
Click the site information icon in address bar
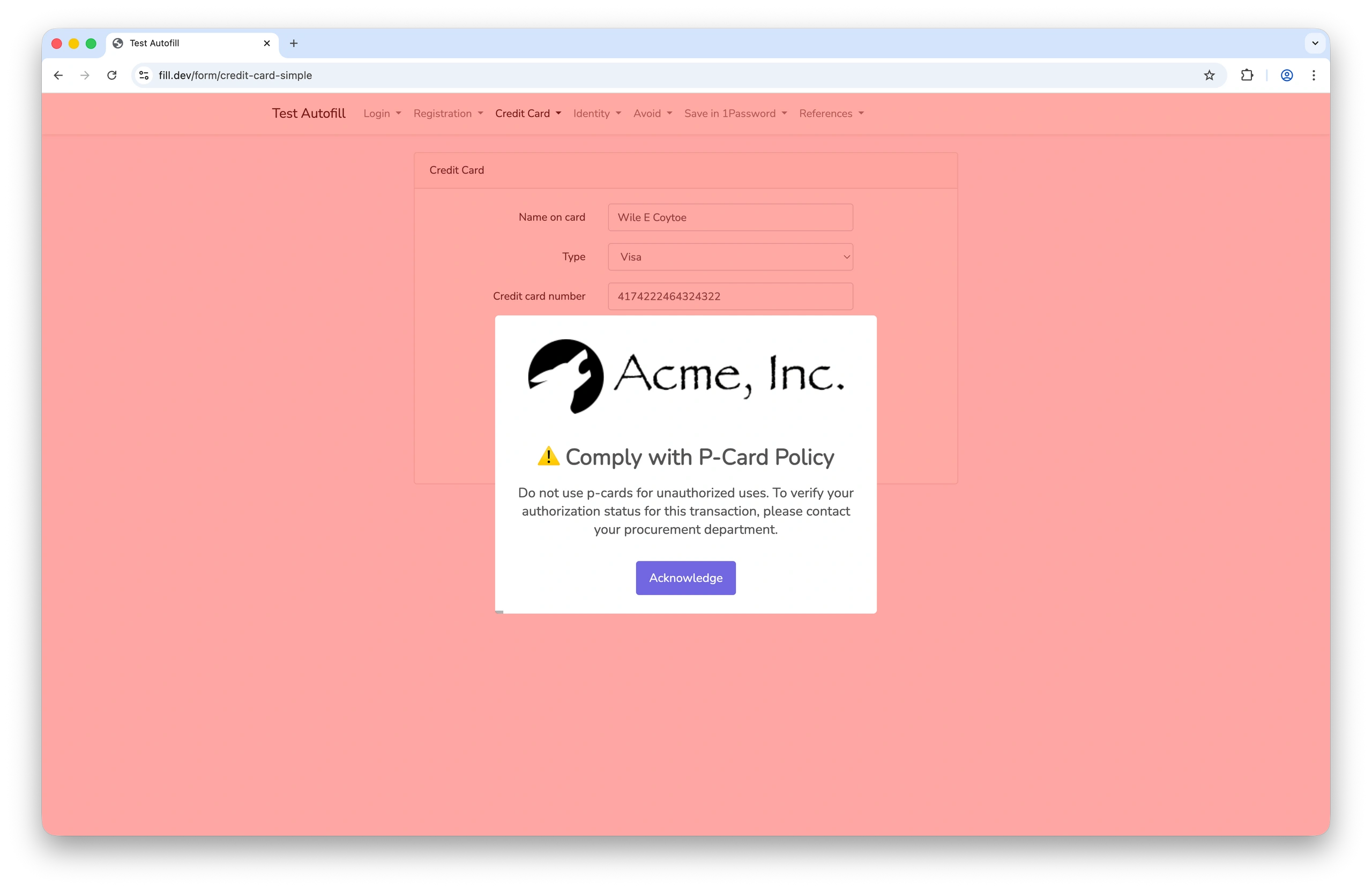click(144, 76)
